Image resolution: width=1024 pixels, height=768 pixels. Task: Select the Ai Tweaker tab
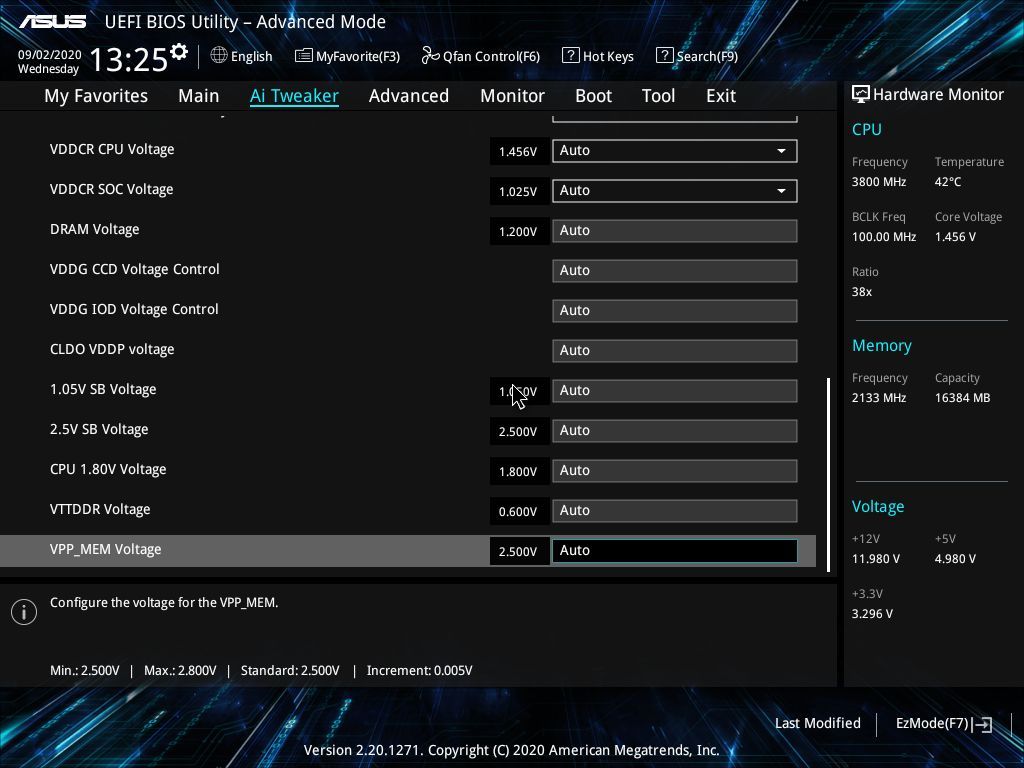(294, 96)
